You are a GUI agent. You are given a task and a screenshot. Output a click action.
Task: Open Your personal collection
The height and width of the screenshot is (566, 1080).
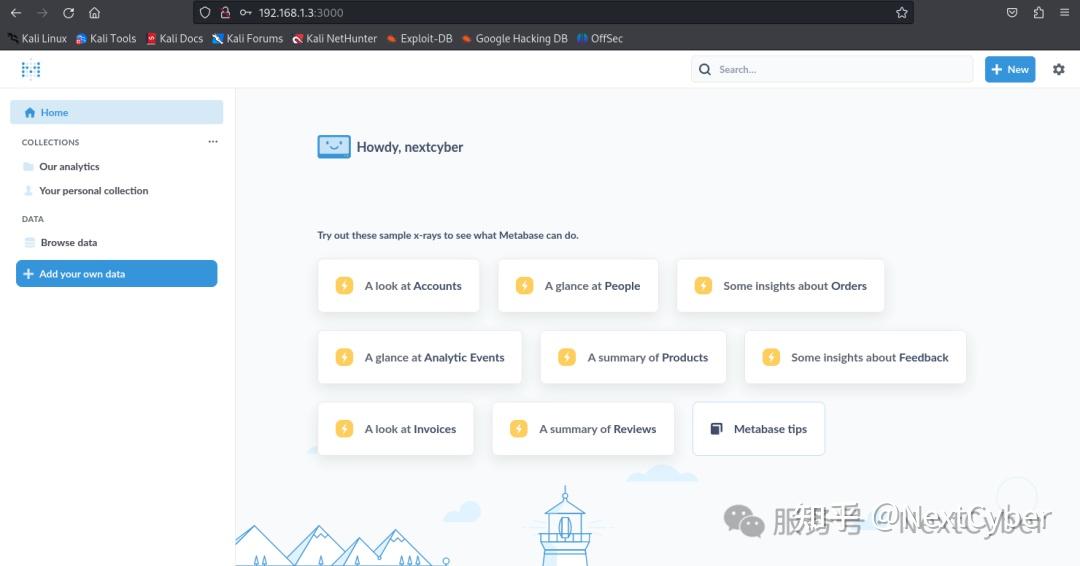click(93, 191)
